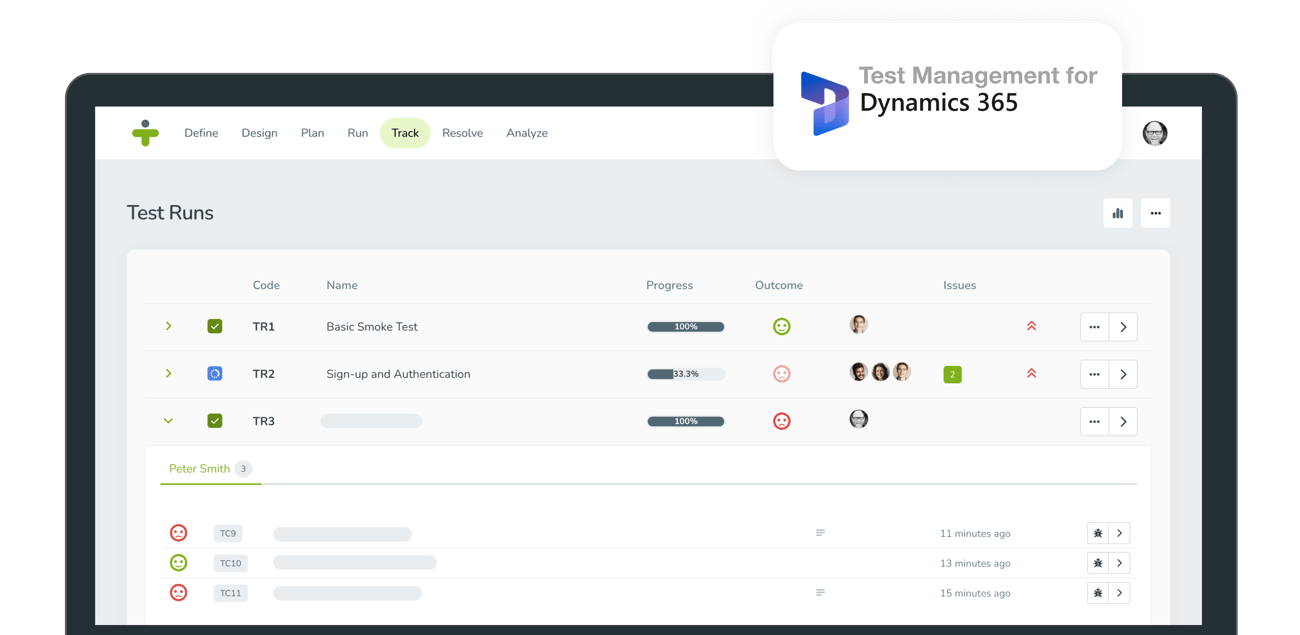Screen dimensions: 1300x635
Task: Expand the TR2 test run row
Action: point(168,373)
